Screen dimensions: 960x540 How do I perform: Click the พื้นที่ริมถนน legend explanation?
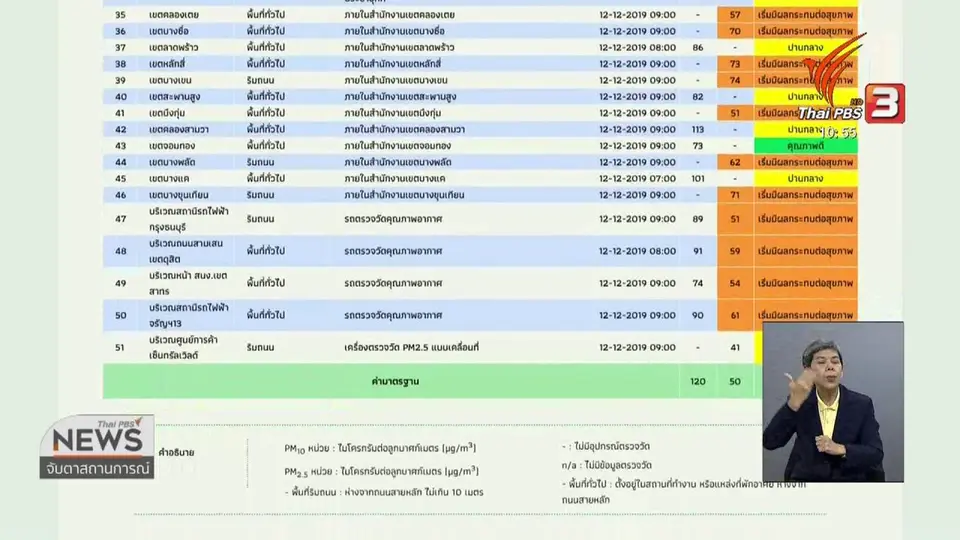384,492
